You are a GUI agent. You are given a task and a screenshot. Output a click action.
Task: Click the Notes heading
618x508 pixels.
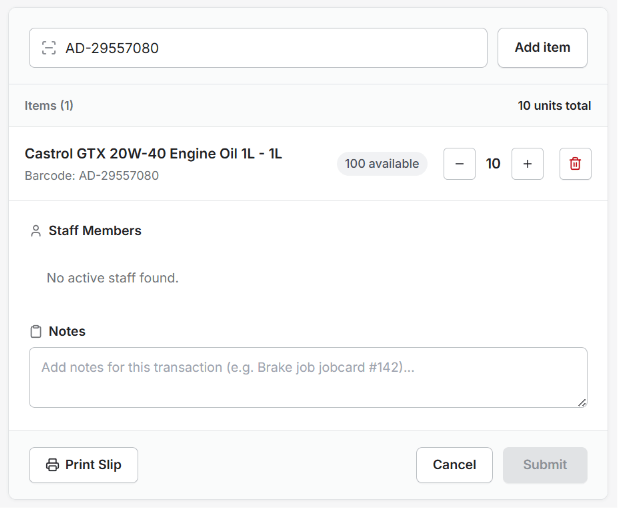67,331
